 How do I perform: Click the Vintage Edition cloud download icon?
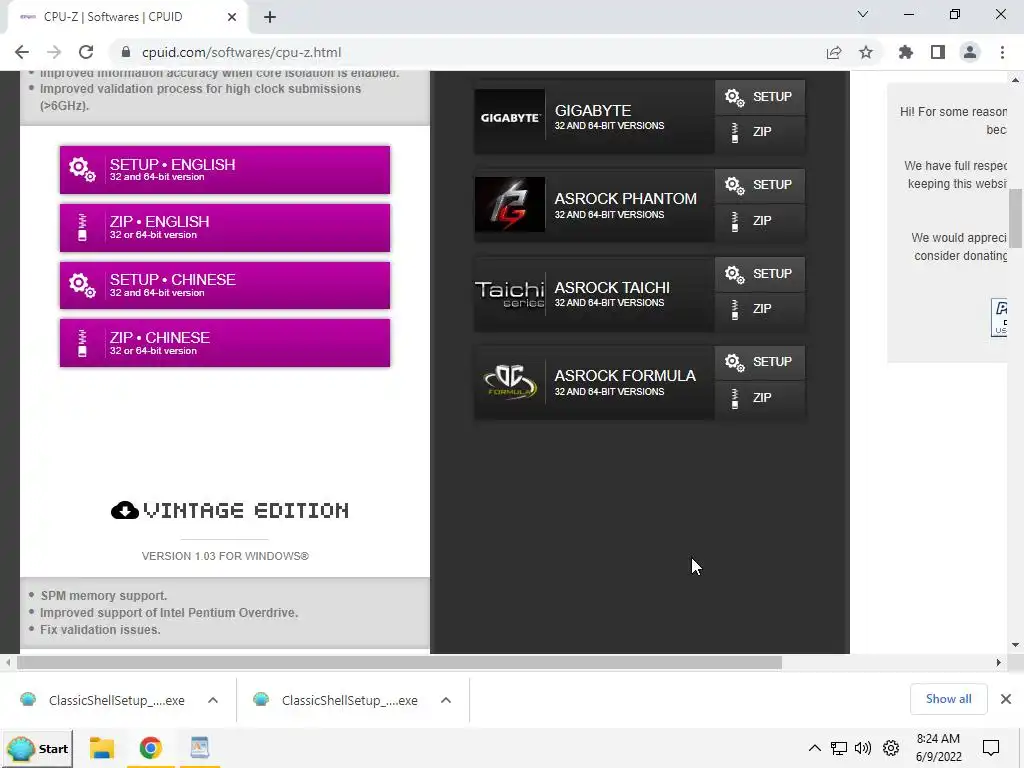click(125, 510)
